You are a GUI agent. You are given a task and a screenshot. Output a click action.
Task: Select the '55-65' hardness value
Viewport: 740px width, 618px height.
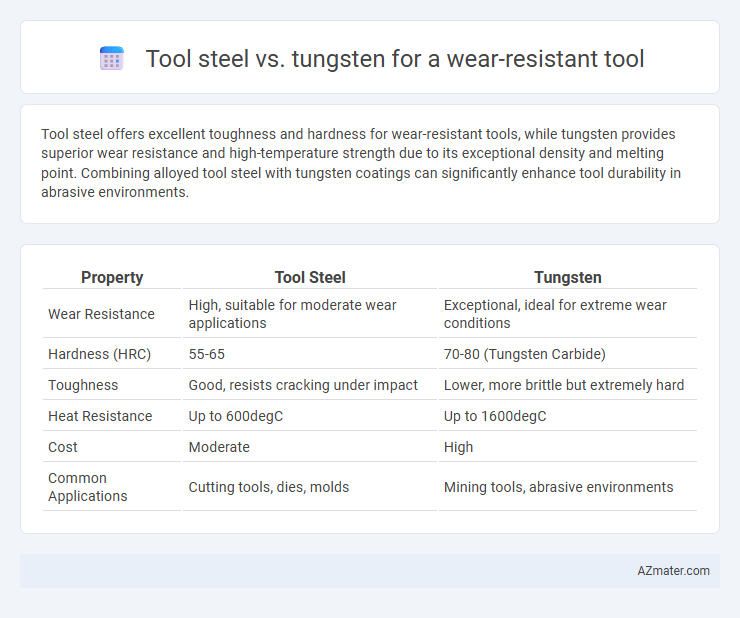point(207,354)
